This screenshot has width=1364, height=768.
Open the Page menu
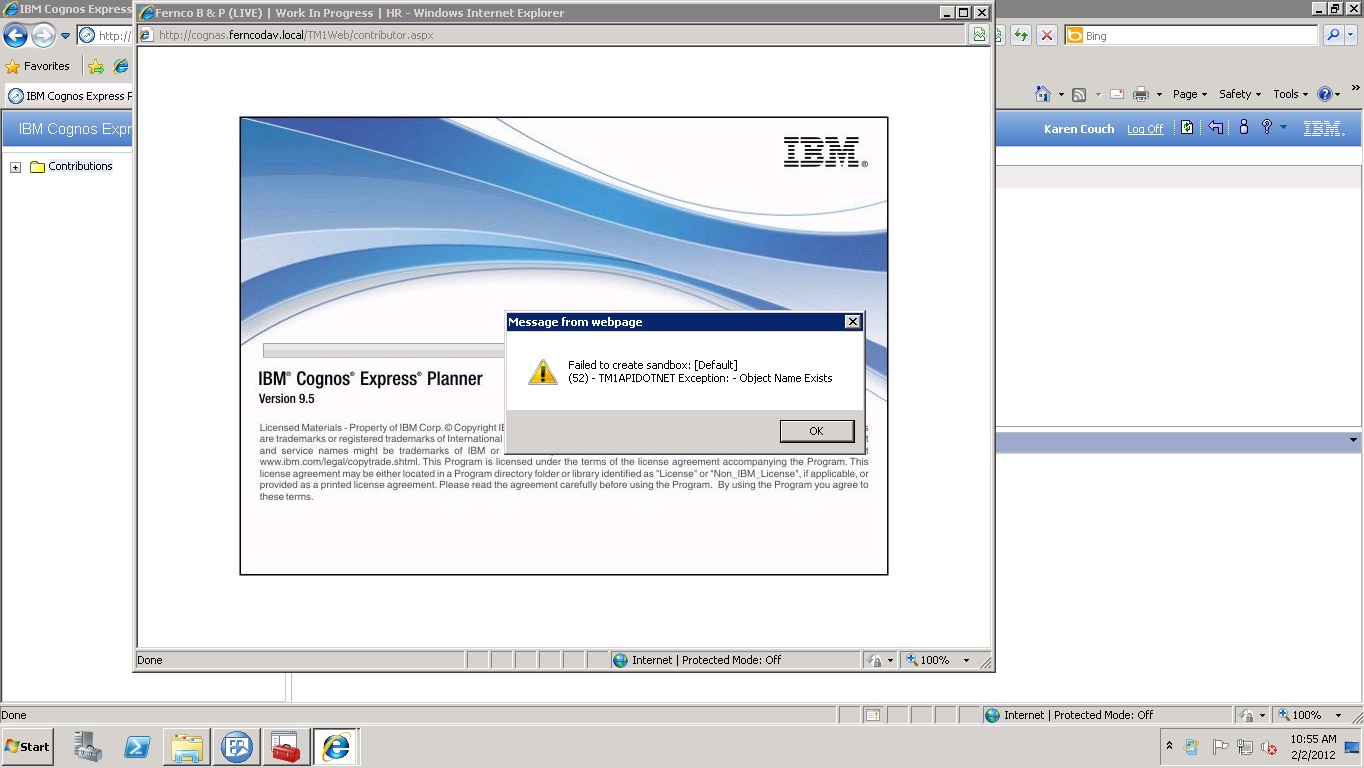pos(1190,94)
